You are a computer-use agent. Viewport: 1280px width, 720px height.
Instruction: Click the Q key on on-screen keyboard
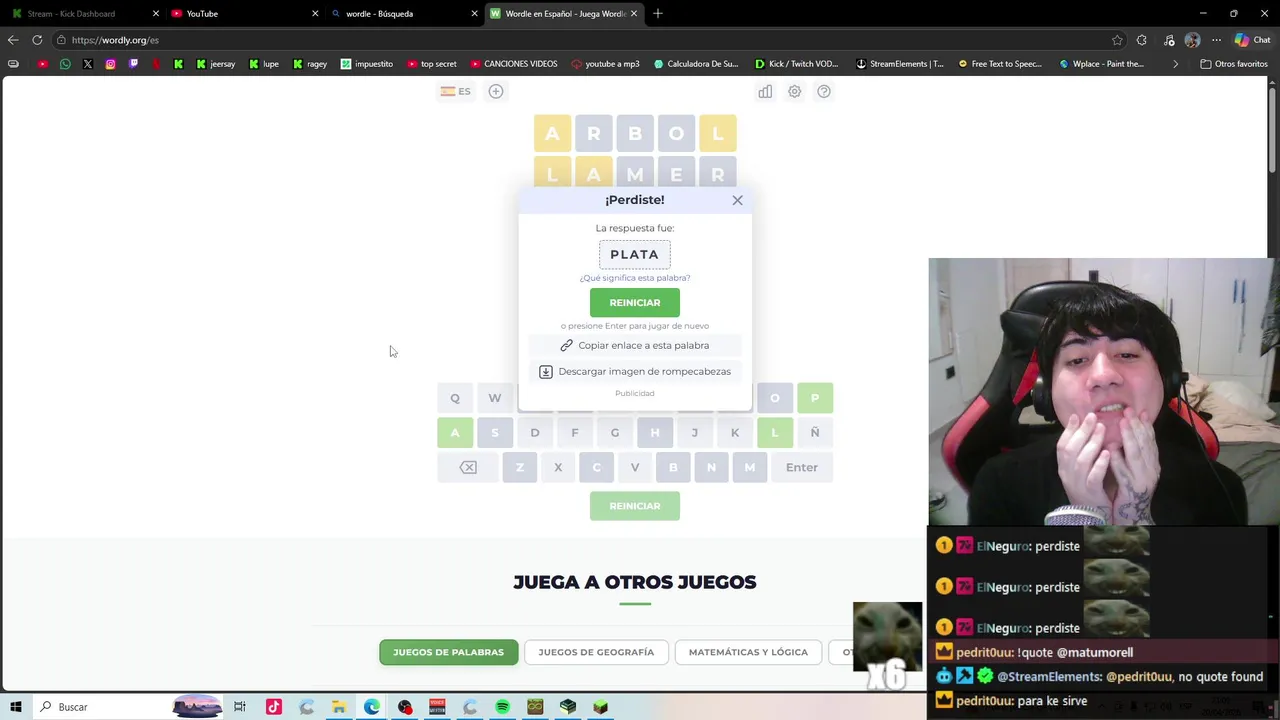click(455, 398)
